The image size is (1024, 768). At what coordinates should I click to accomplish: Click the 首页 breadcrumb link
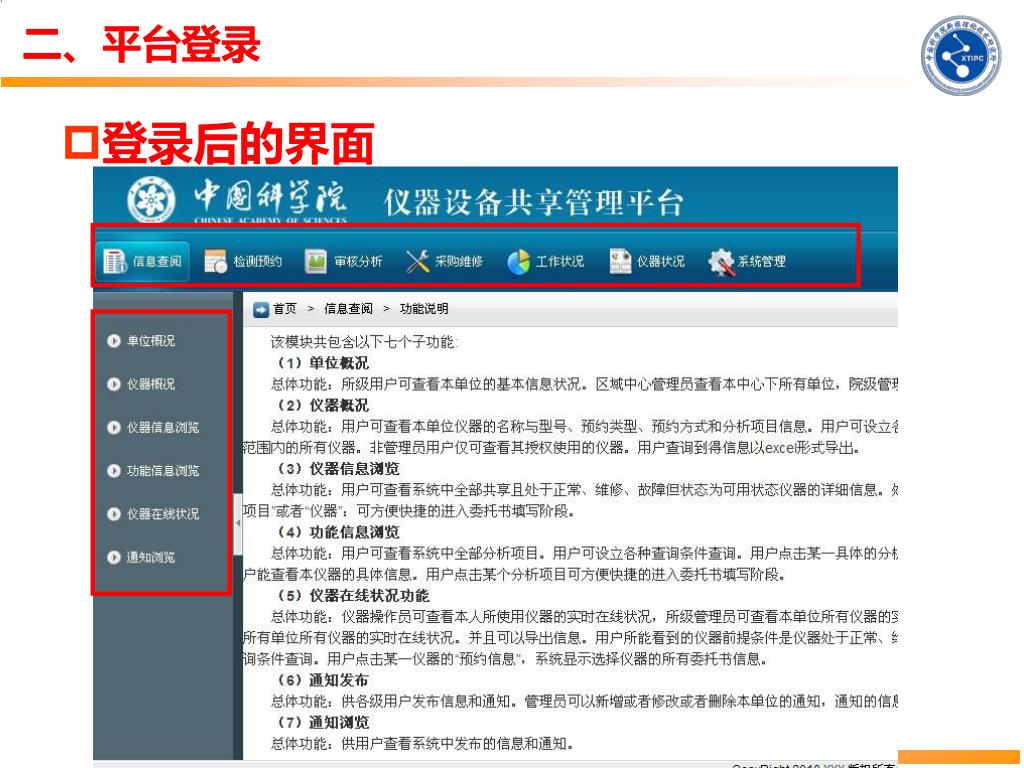point(285,309)
